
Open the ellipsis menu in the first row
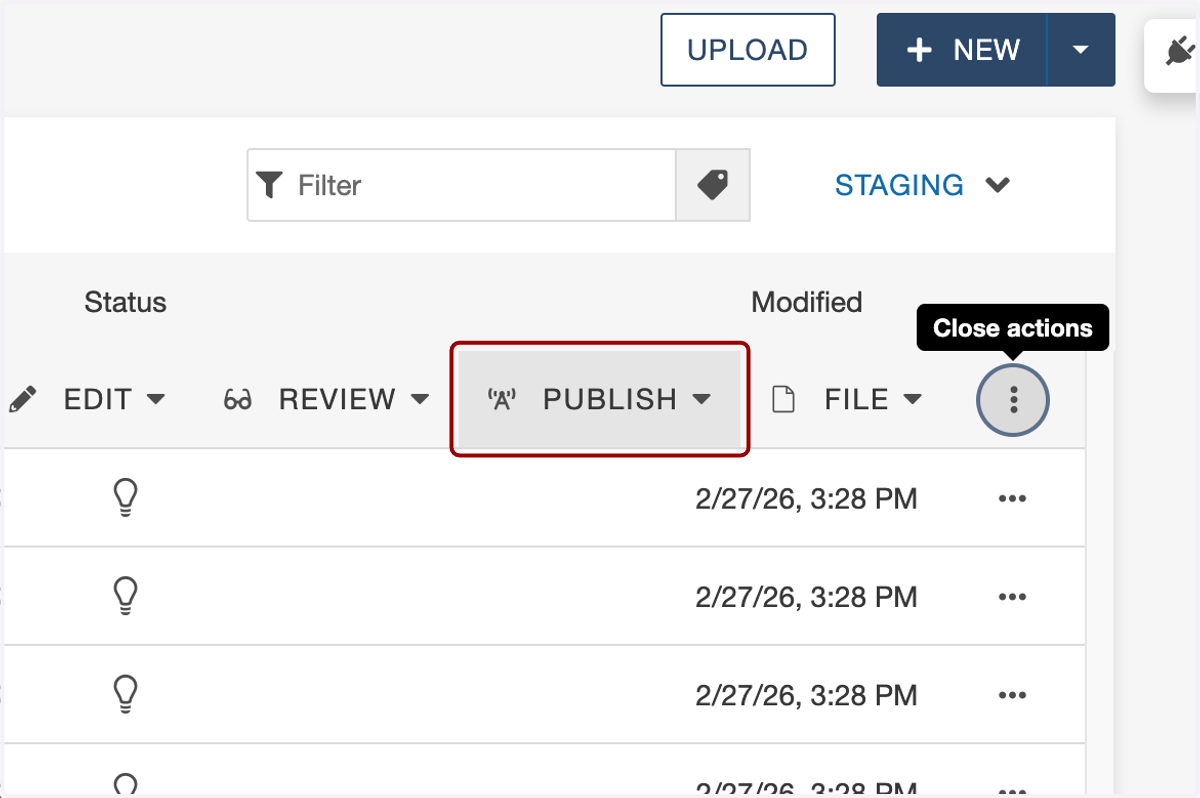1013,498
